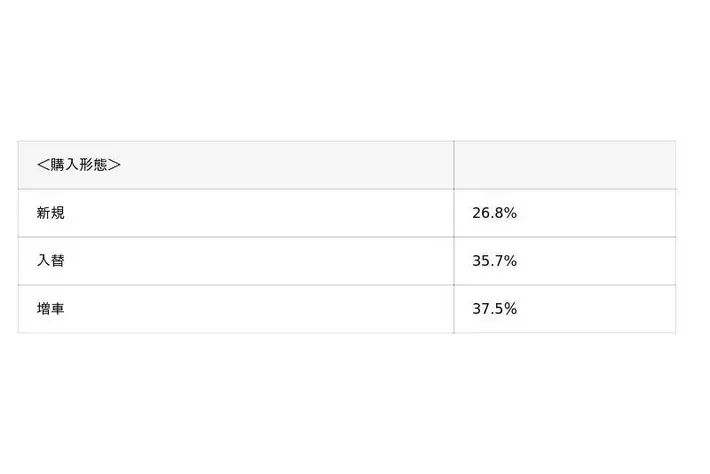
Task: Click the border line between 新規 and 入替 rows
Action: tap(347, 237)
